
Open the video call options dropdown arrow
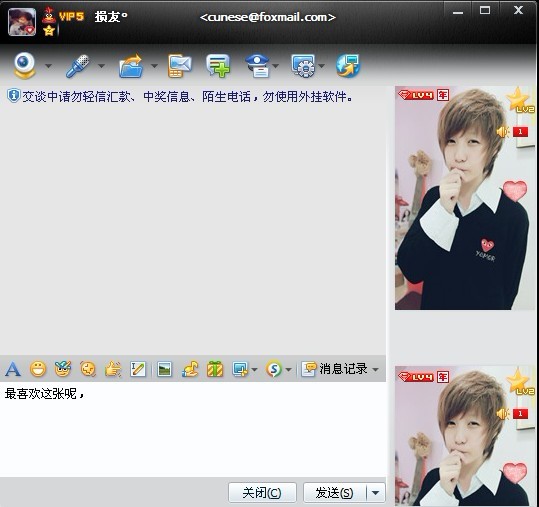48,66
